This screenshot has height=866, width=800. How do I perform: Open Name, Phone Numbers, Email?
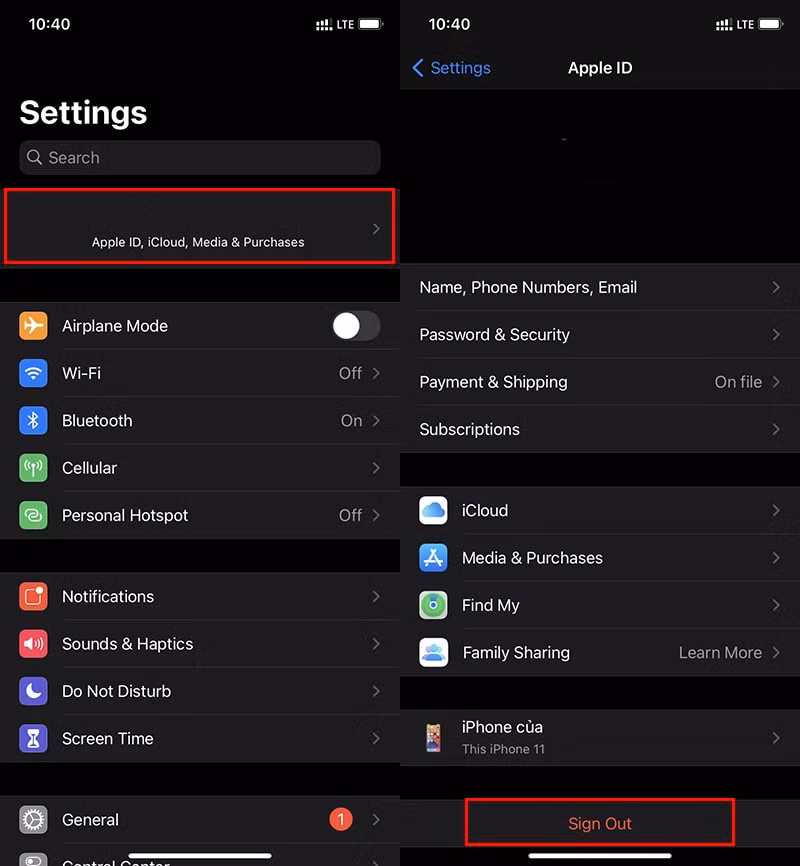coord(600,287)
